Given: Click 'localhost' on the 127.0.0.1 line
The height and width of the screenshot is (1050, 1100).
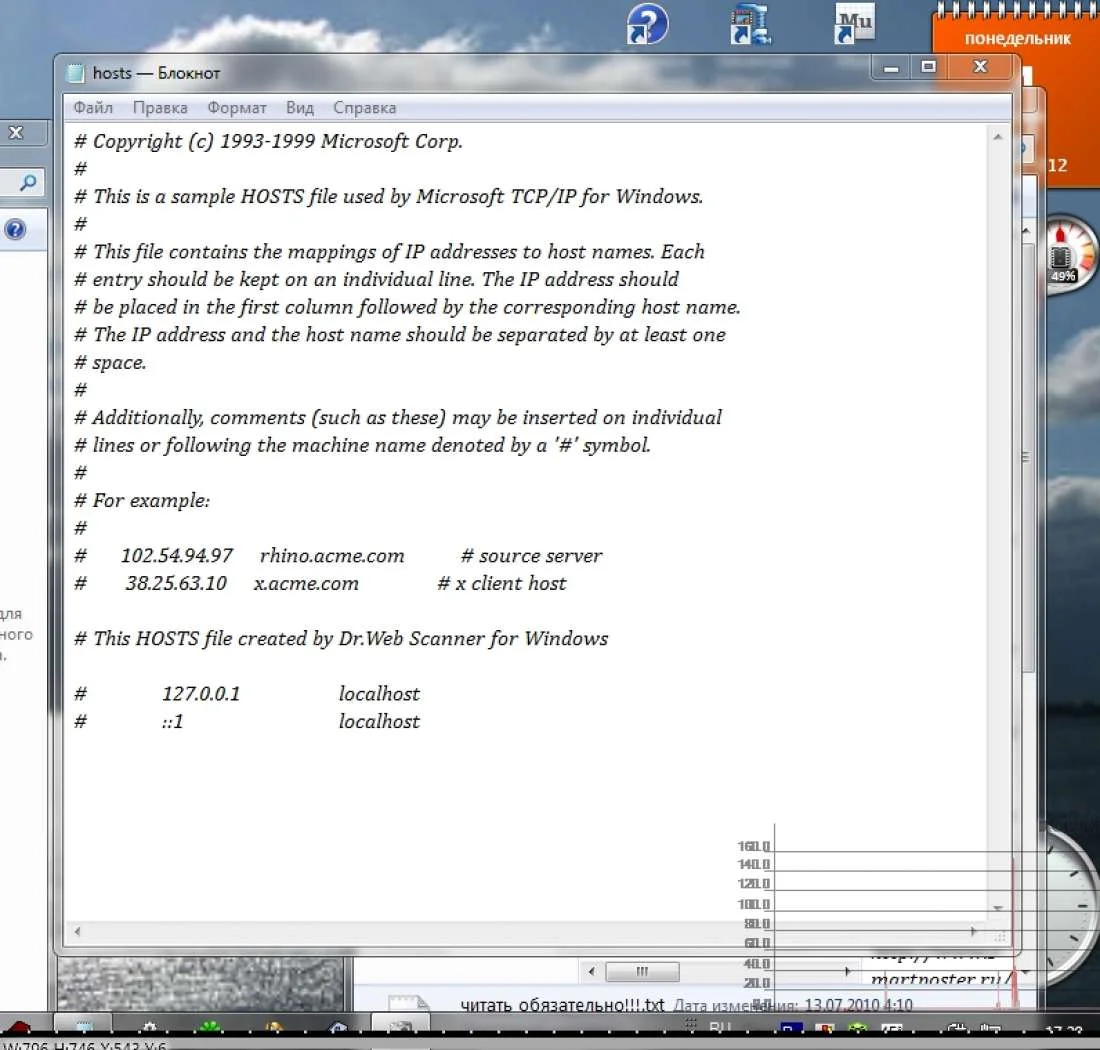Looking at the screenshot, I should point(379,694).
